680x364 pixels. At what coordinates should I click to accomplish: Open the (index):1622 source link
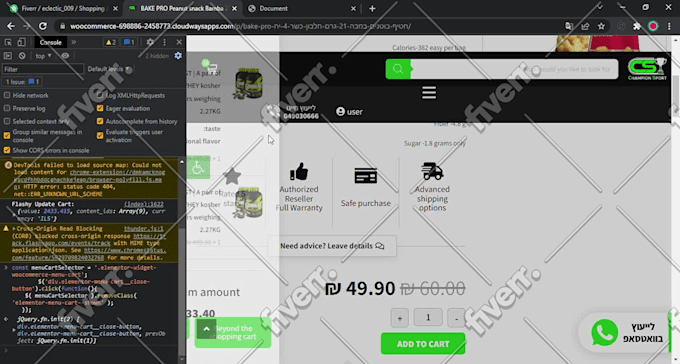click(x=144, y=204)
